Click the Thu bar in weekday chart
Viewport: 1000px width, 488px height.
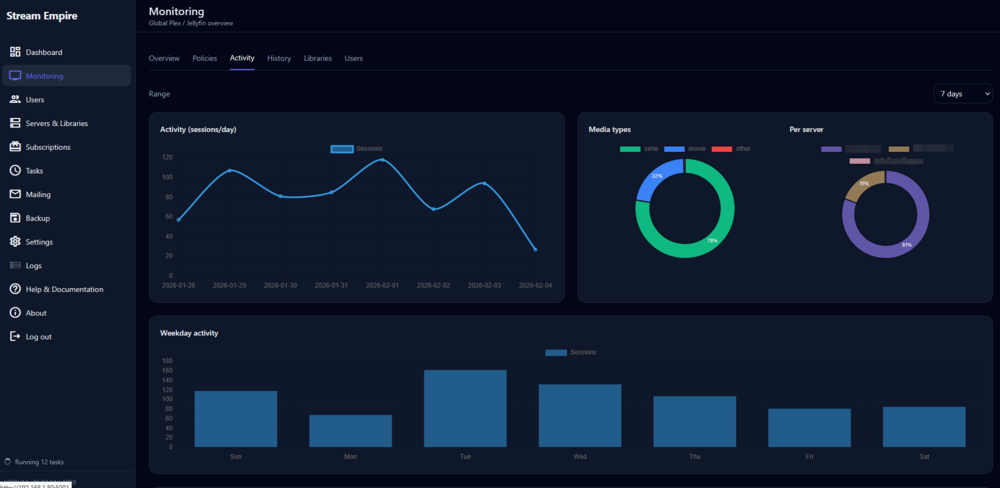pyautogui.click(x=695, y=421)
